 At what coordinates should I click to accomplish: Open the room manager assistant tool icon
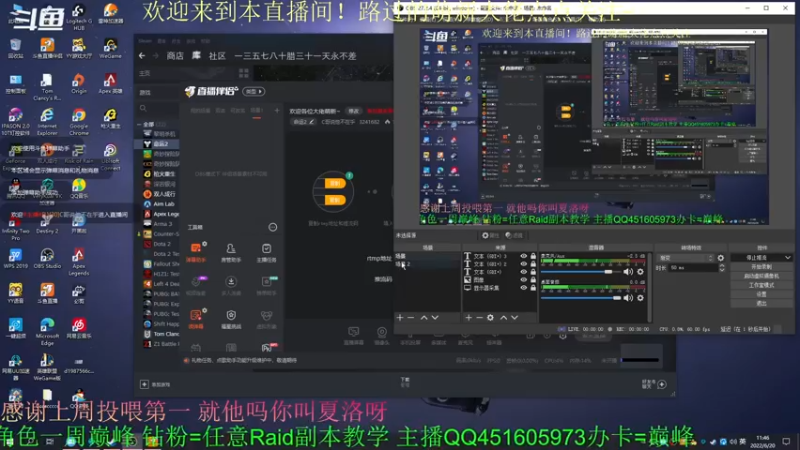click(x=231, y=252)
